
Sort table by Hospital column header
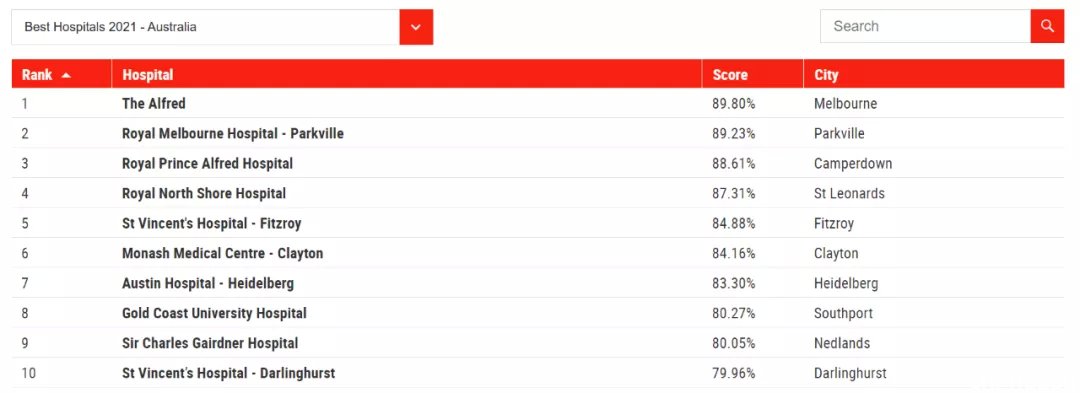coord(148,75)
